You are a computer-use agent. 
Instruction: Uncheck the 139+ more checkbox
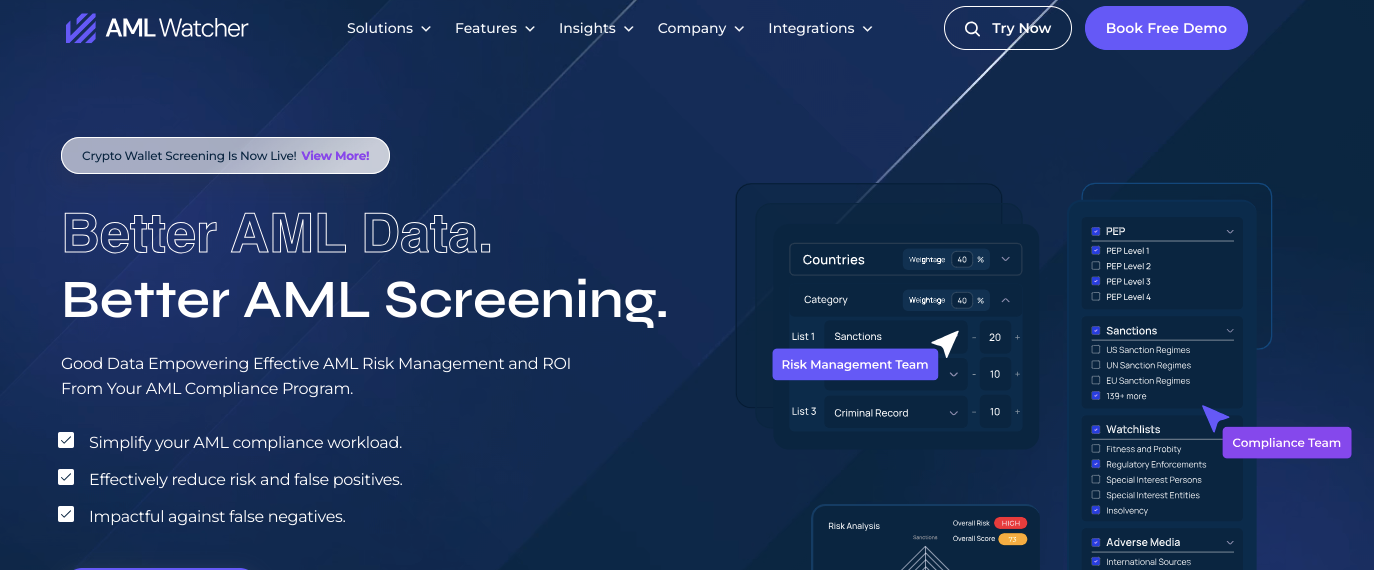1096,396
